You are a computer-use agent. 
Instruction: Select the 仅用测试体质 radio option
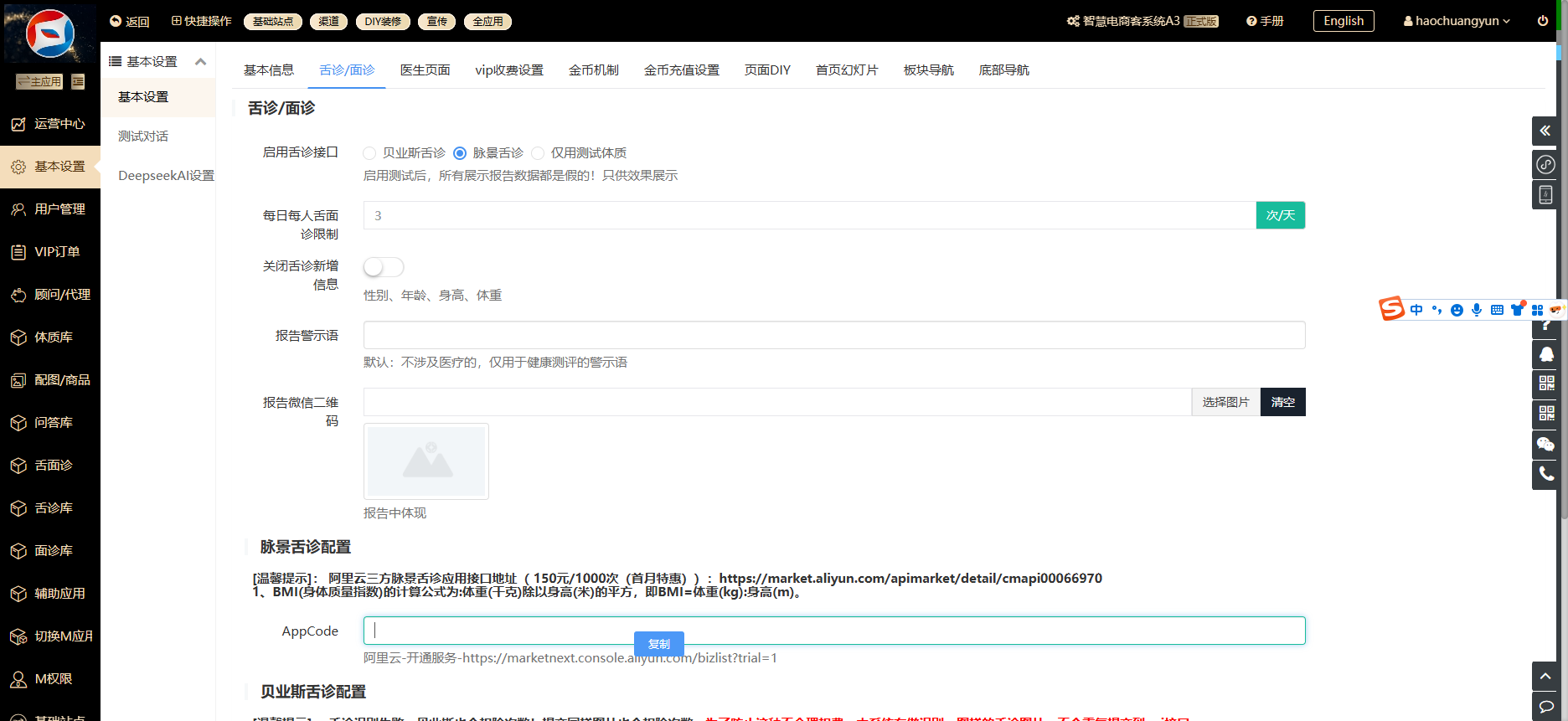coord(538,153)
